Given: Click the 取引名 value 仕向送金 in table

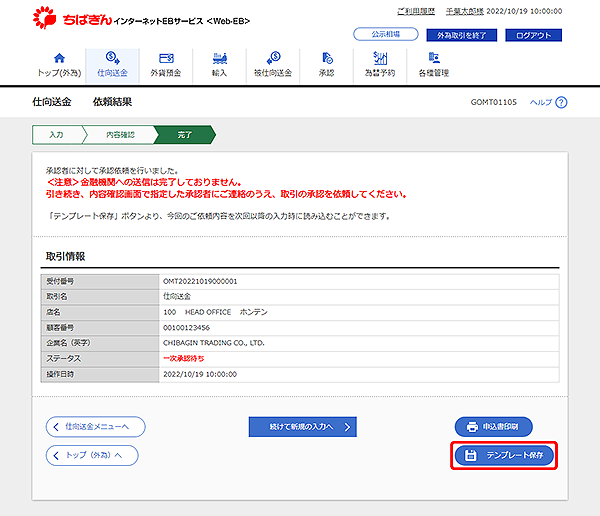Looking at the screenshot, I should (x=177, y=296).
